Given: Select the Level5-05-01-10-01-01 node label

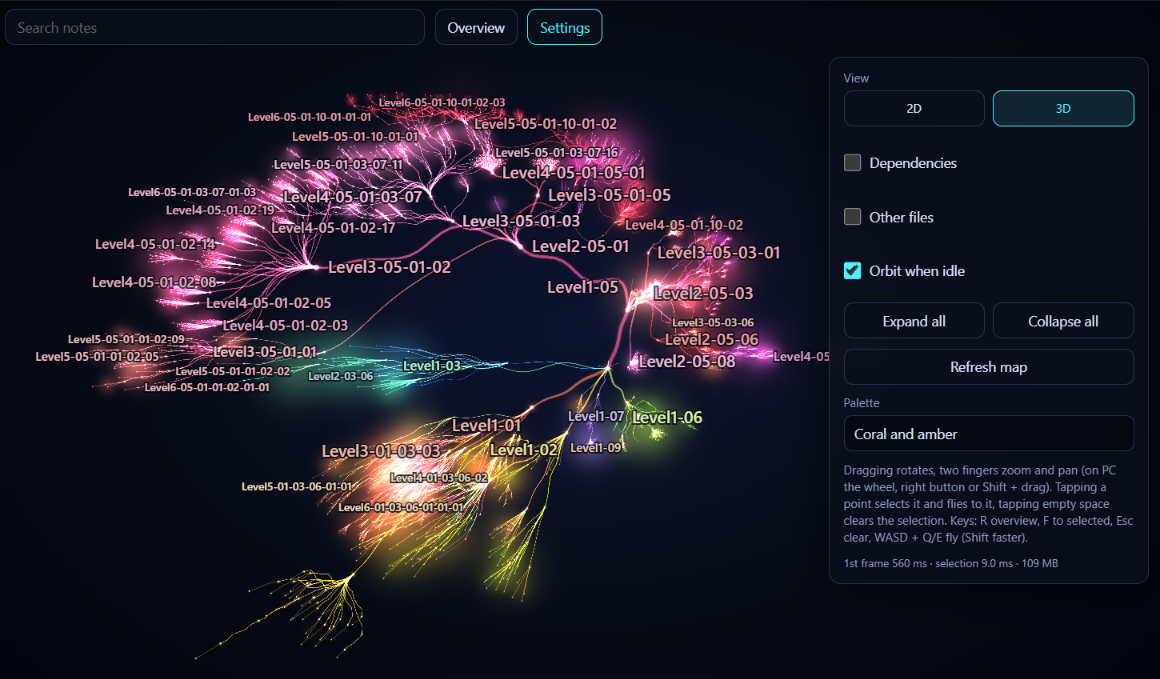Looking at the screenshot, I should tap(355, 137).
